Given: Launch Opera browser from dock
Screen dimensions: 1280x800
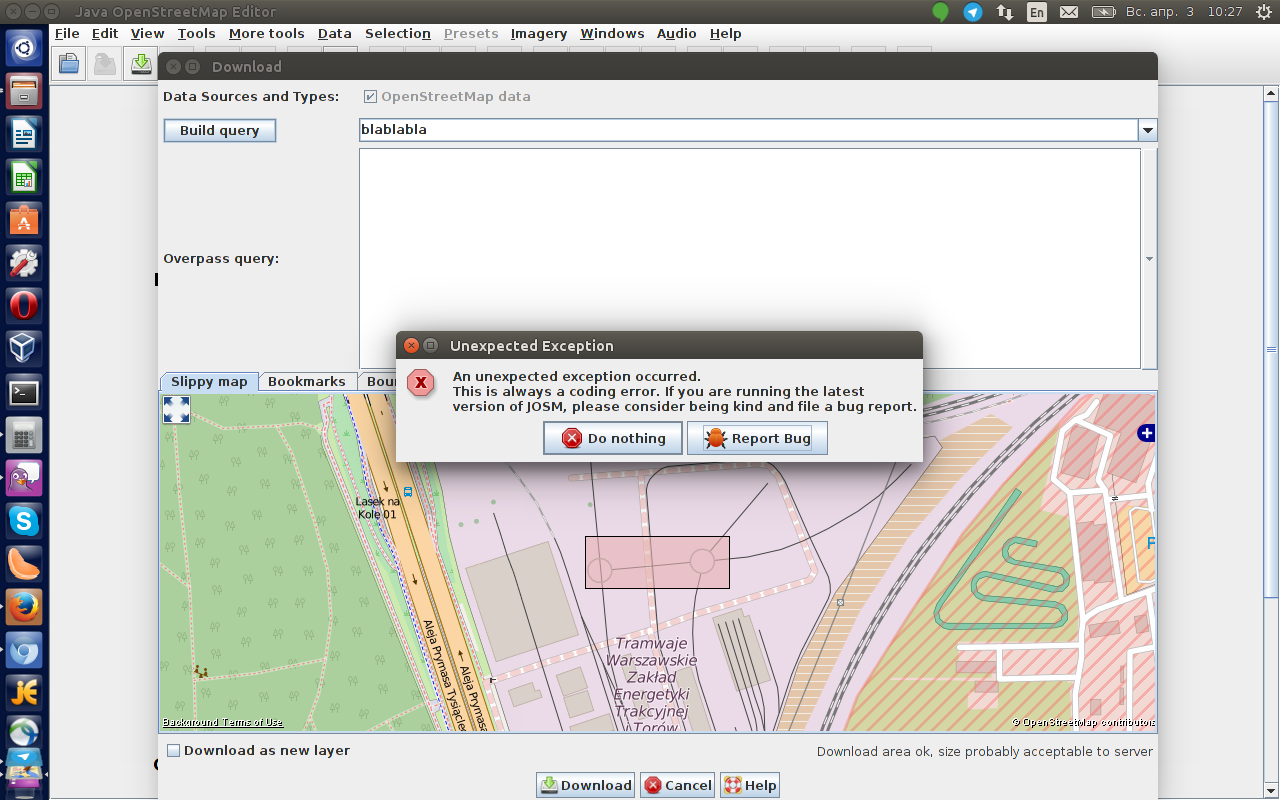Looking at the screenshot, I should click(x=24, y=305).
